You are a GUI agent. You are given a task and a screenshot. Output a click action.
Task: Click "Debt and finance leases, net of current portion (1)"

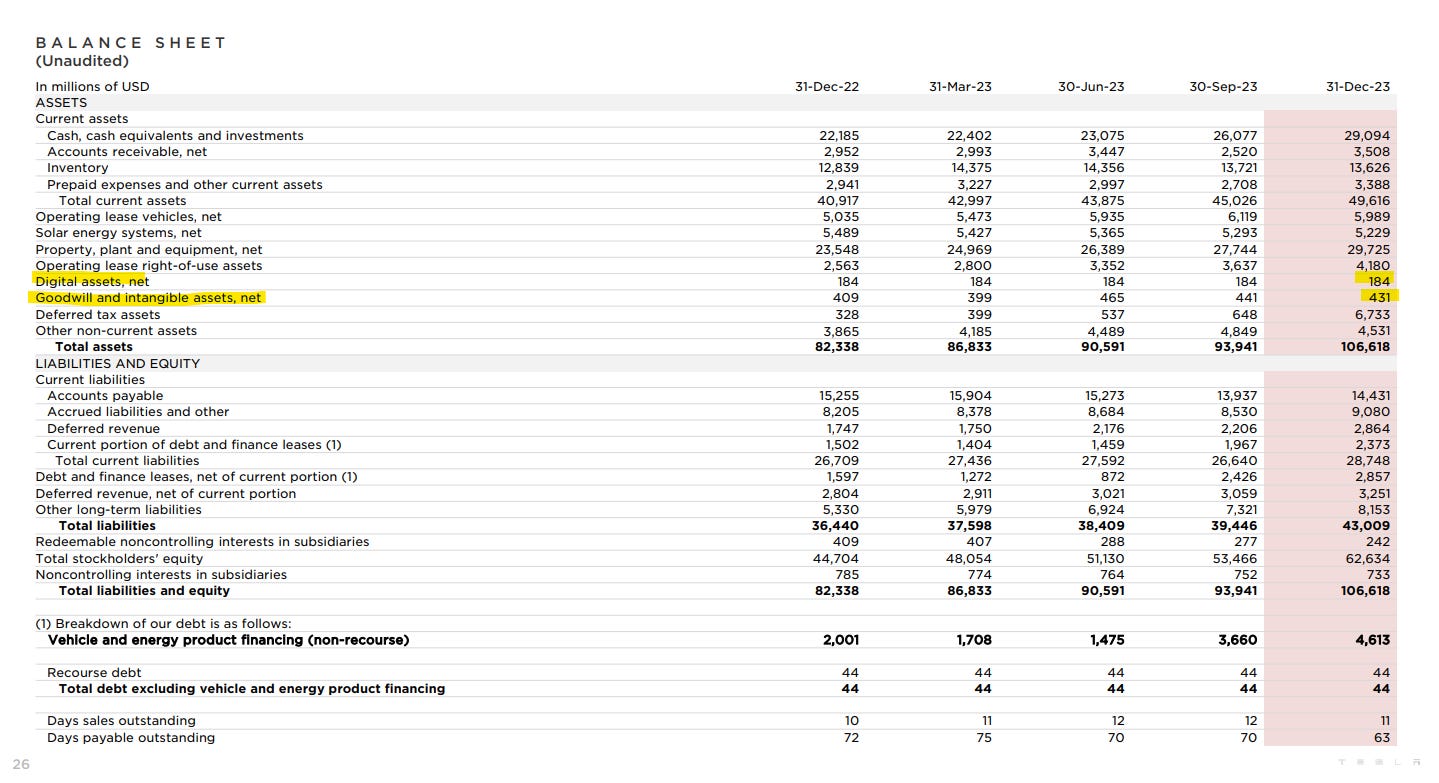coord(196,477)
